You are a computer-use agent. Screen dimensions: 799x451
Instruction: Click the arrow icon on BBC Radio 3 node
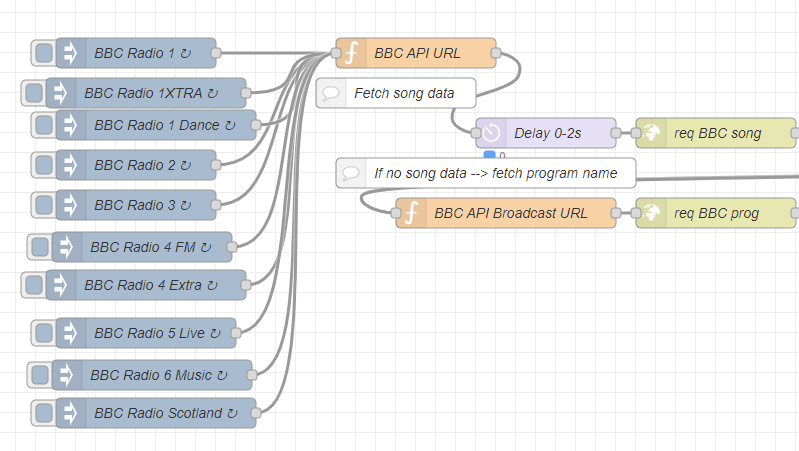(x=70, y=205)
